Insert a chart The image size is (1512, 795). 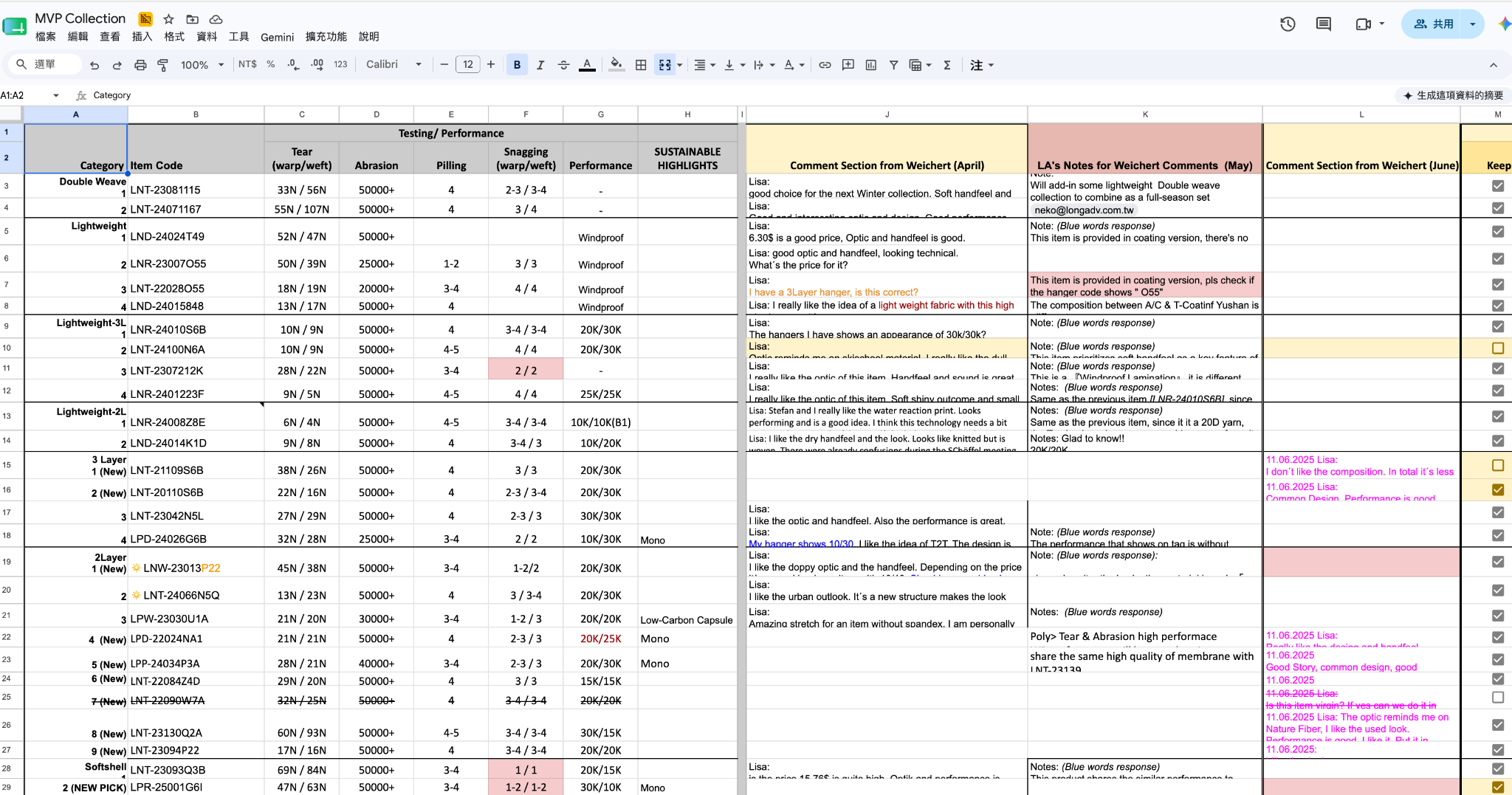coord(871,65)
